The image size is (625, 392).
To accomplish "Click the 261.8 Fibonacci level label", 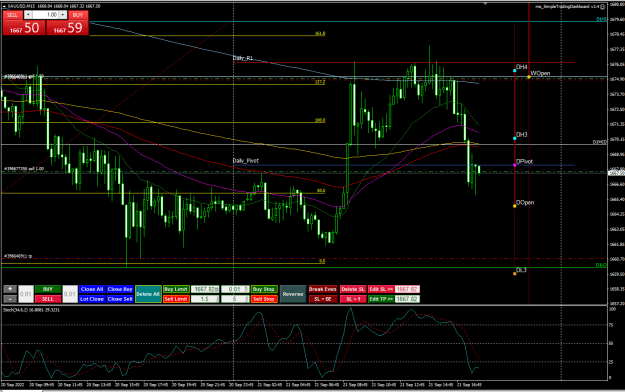I will tap(320, 33).
